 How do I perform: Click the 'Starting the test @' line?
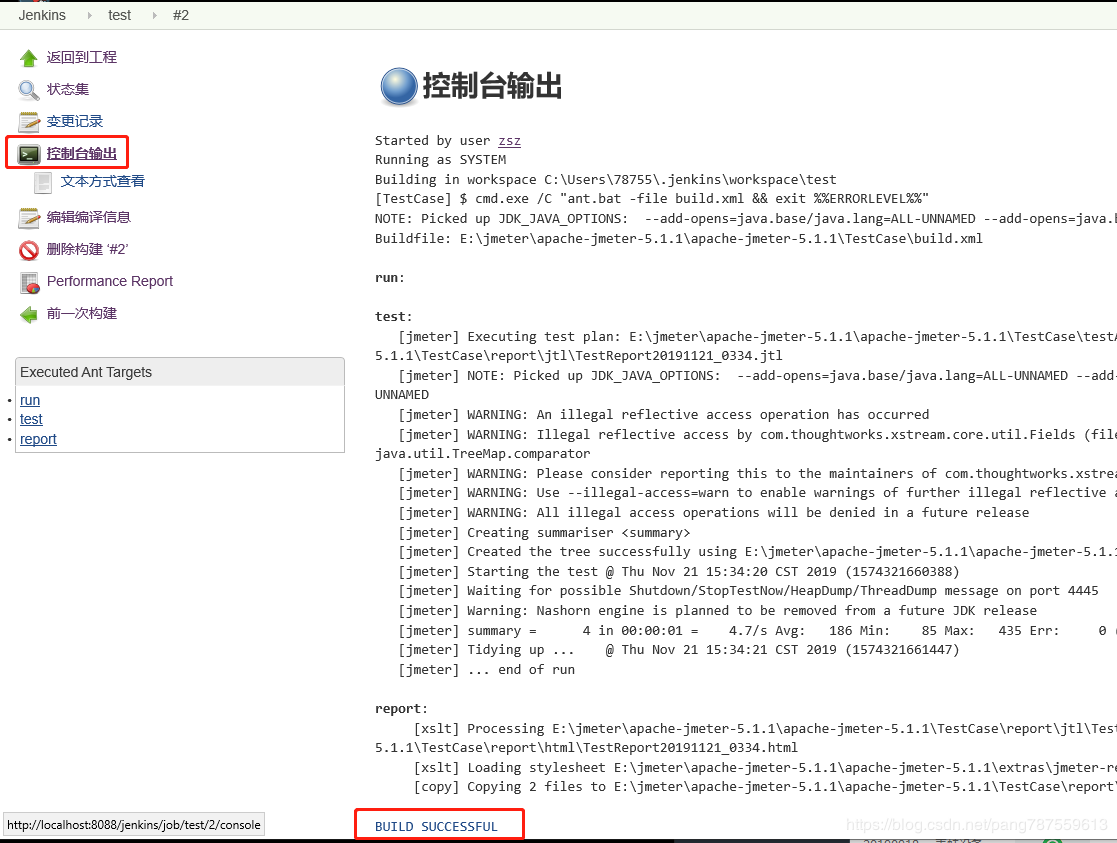click(679, 572)
